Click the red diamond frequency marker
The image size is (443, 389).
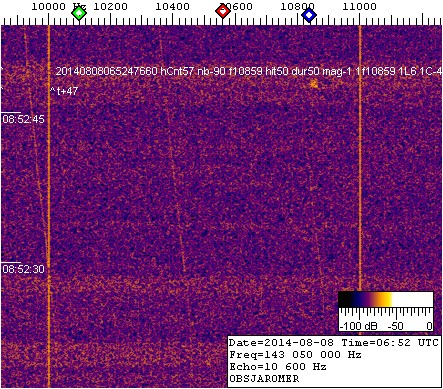[223, 11]
